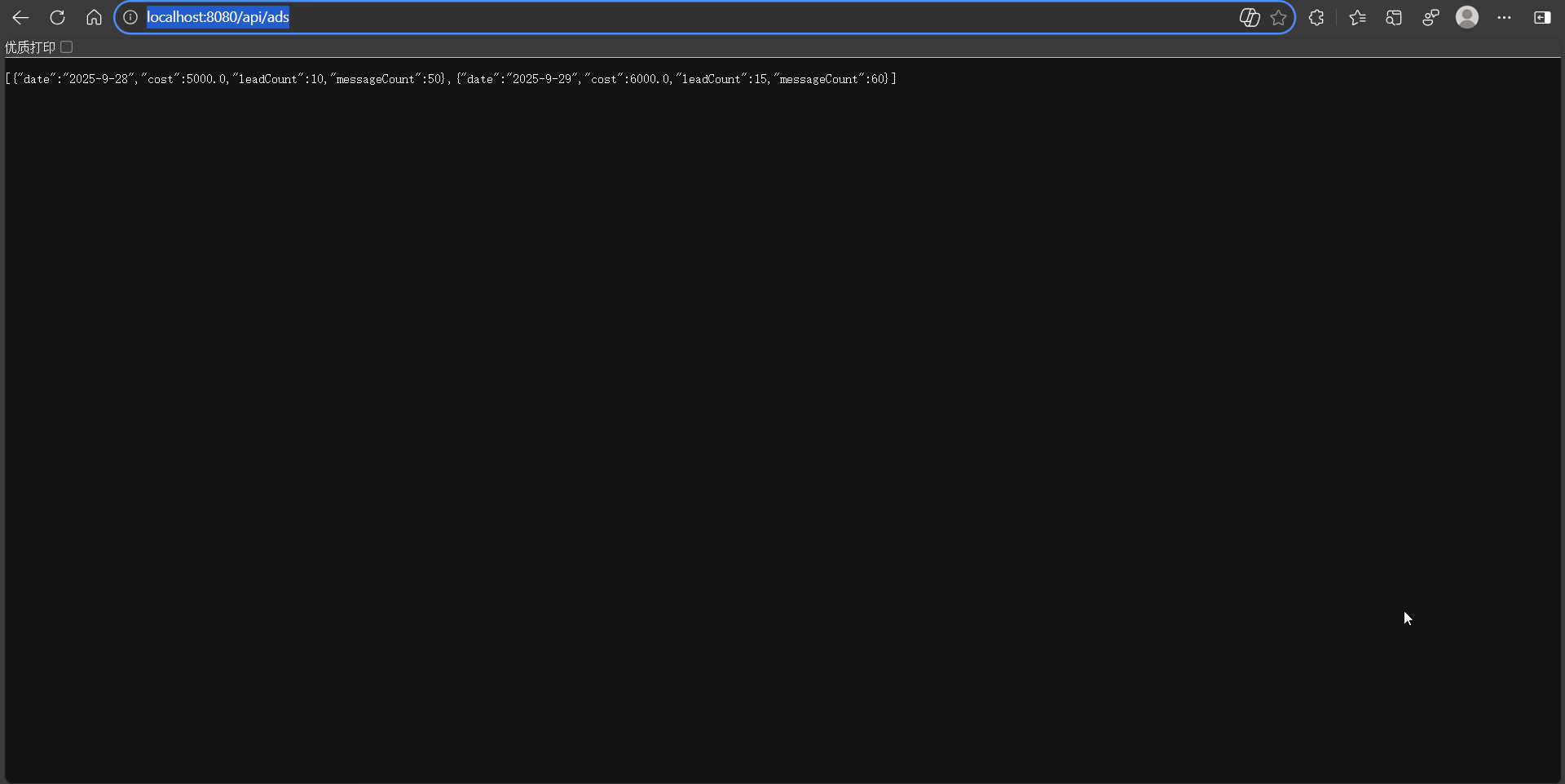The image size is (1565, 784).
Task: Open the user profile avatar
Action: pyautogui.click(x=1467, y=17)
